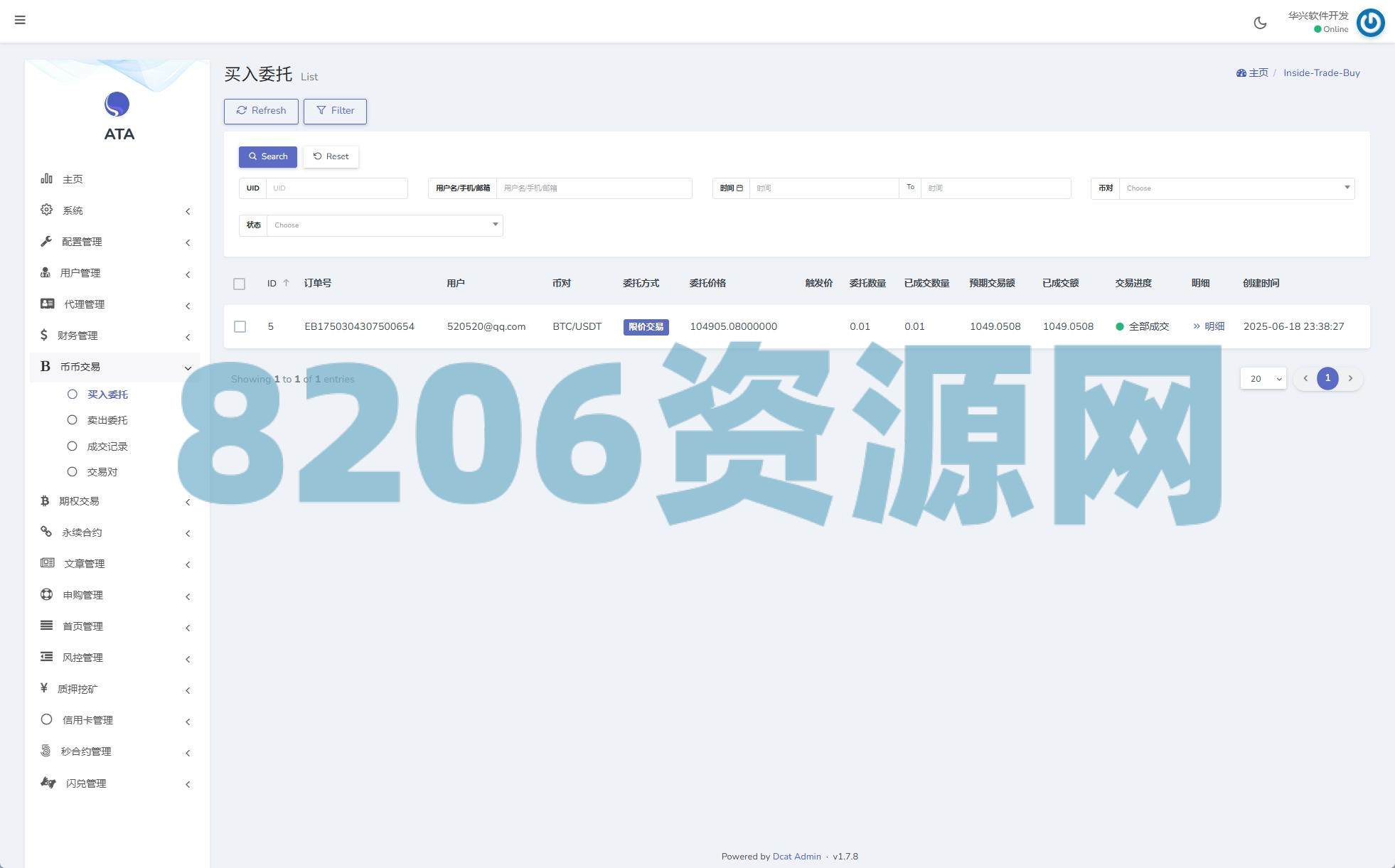Screen dimensions: 1395x868
Task: Click the 财务管理 dollar icon
Action: 44,335
